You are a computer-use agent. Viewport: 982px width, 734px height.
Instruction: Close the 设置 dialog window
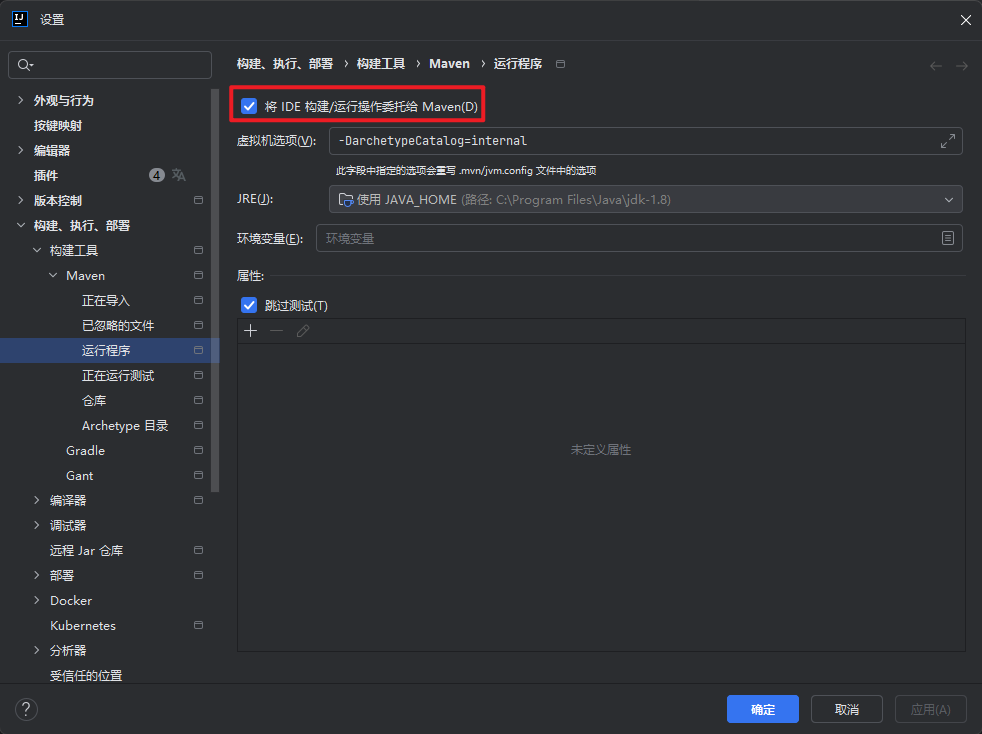(965, 20)
